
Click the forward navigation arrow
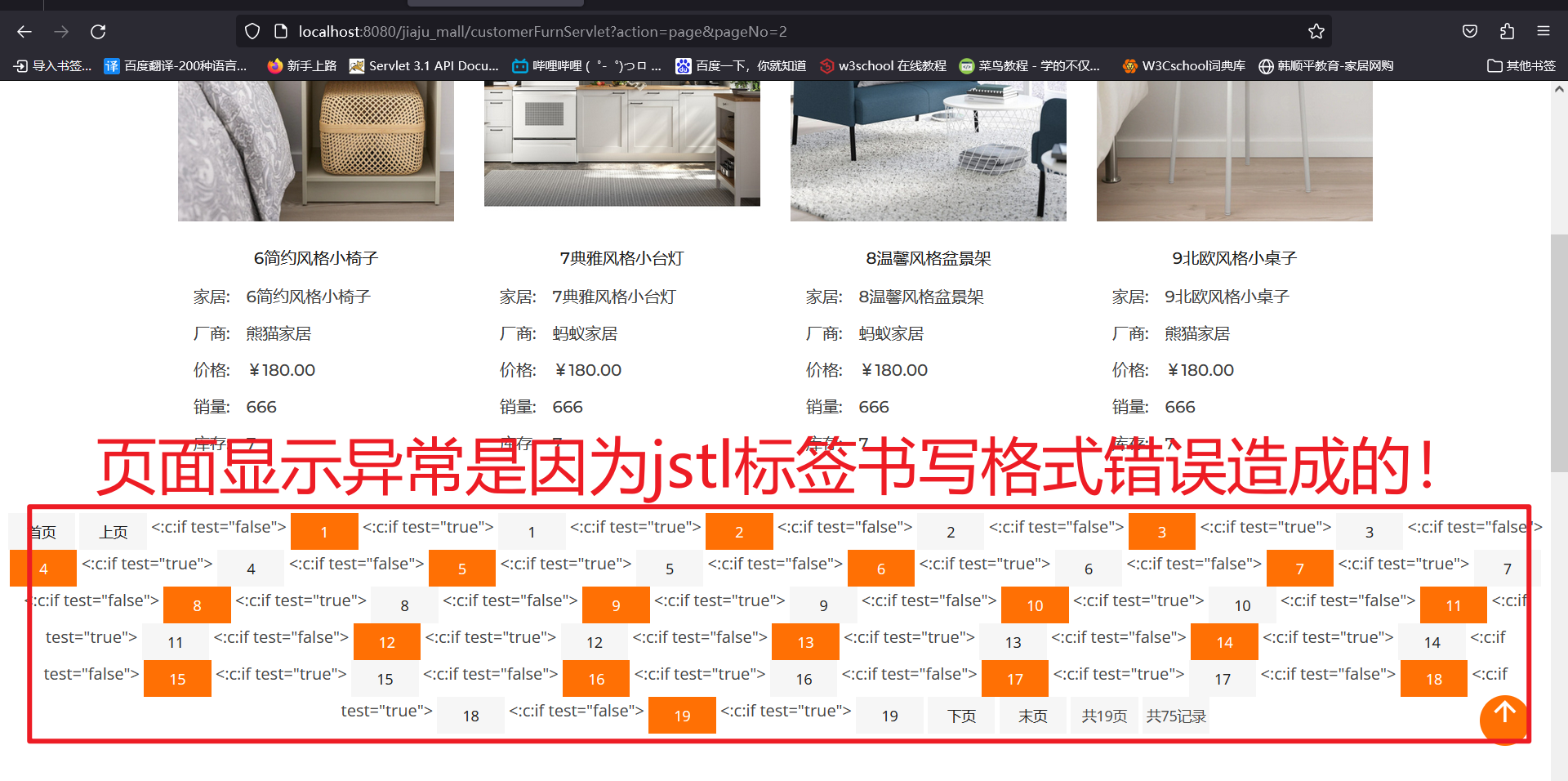[61, 32]
